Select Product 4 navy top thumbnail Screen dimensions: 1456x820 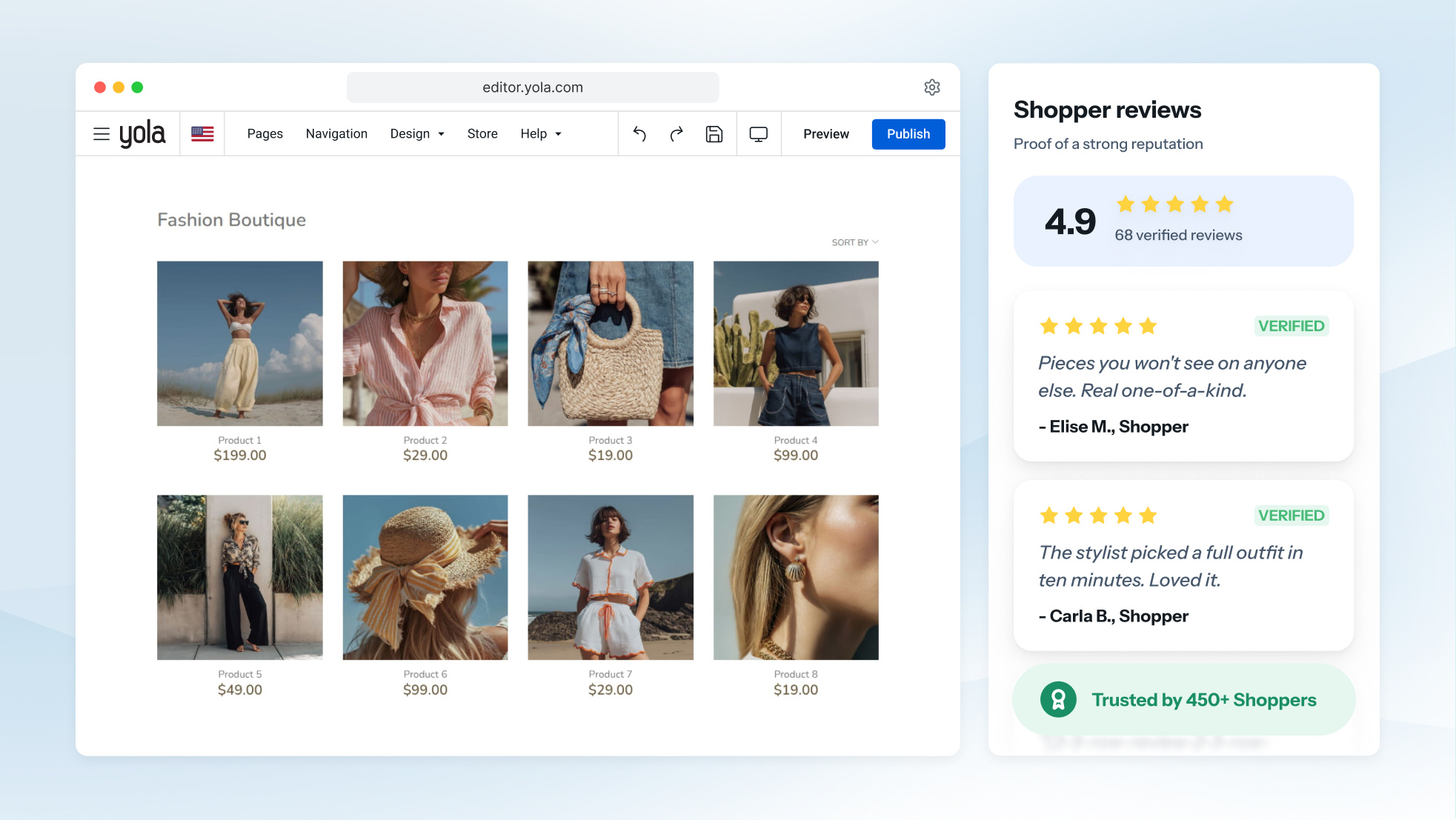[796, 343]
